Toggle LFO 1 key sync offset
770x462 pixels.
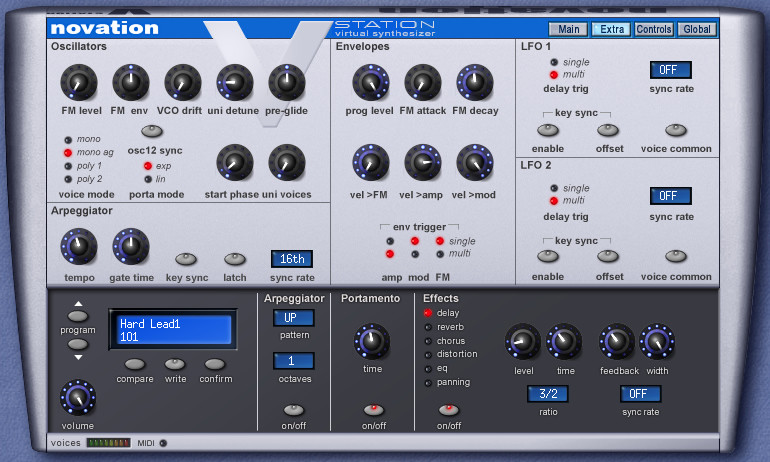[608, 130]
